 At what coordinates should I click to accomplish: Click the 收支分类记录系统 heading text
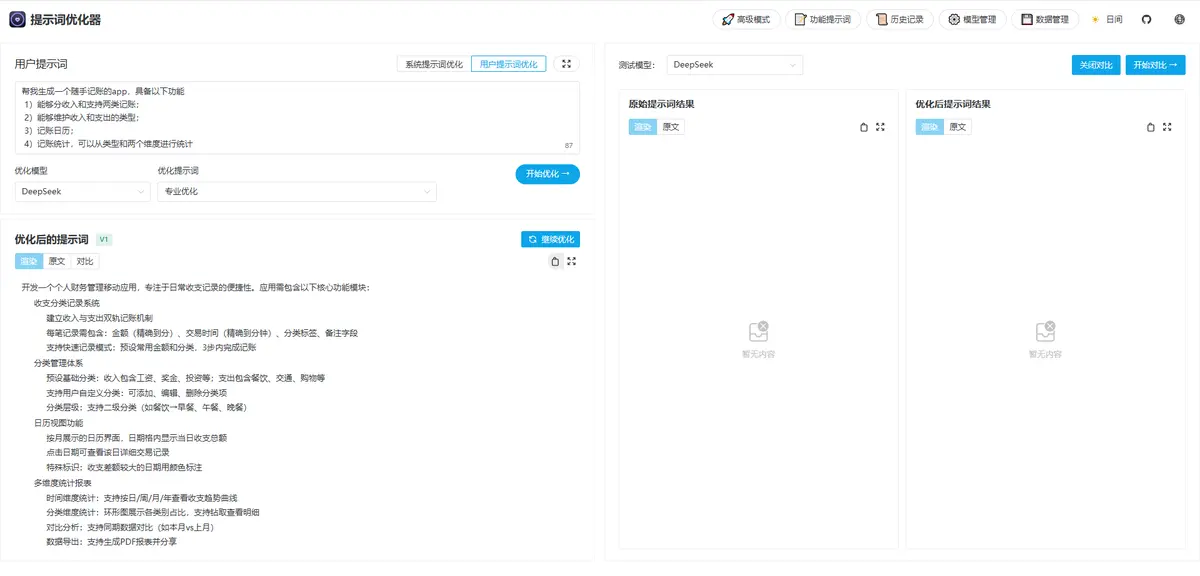click(67, 303)
